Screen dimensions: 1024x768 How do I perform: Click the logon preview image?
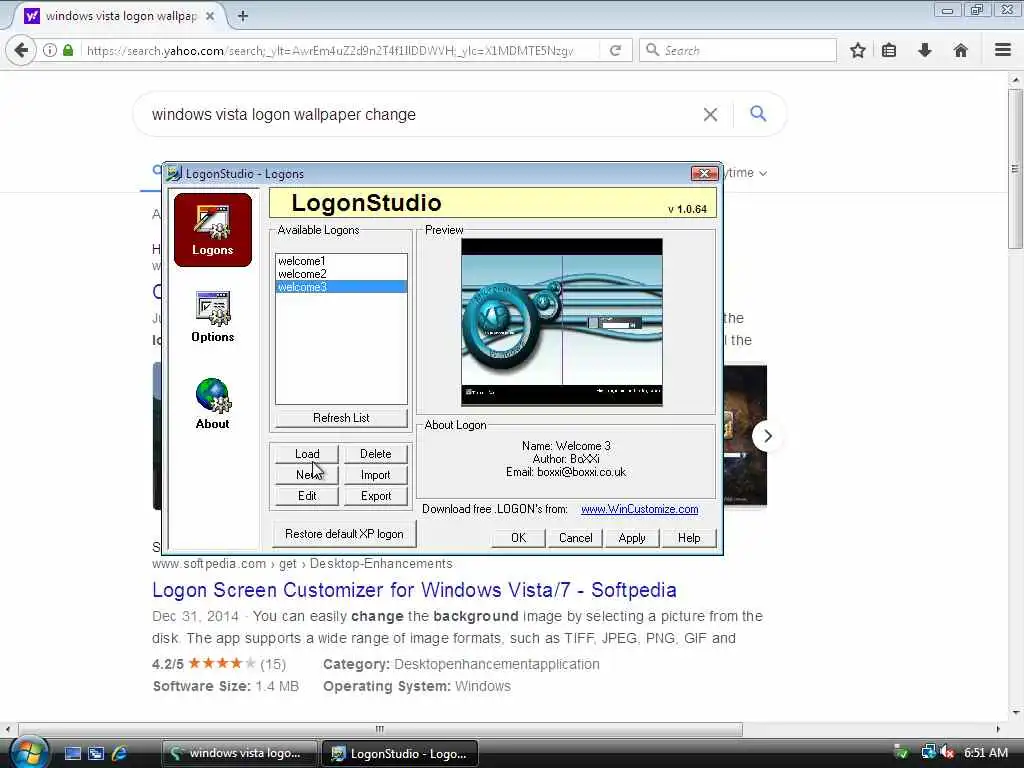click(562, 322)
